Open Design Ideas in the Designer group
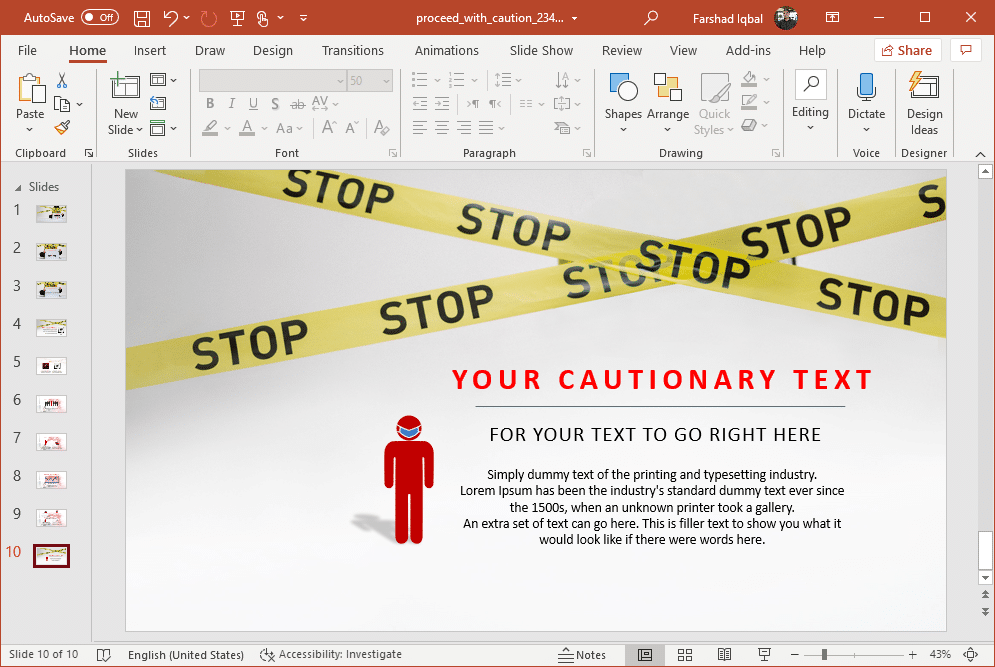 [924, 104]
